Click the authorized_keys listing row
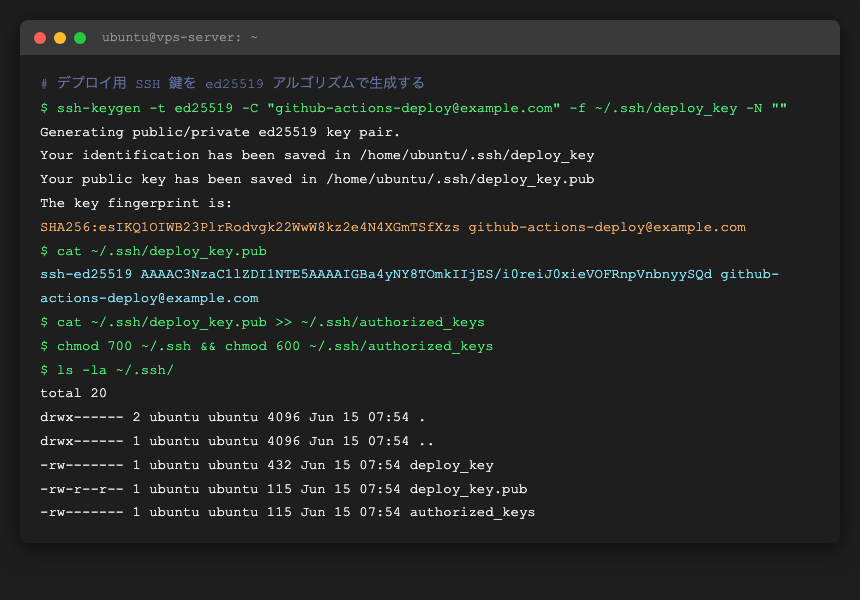This screenshot has width=860, height=600. pos(287,512)
